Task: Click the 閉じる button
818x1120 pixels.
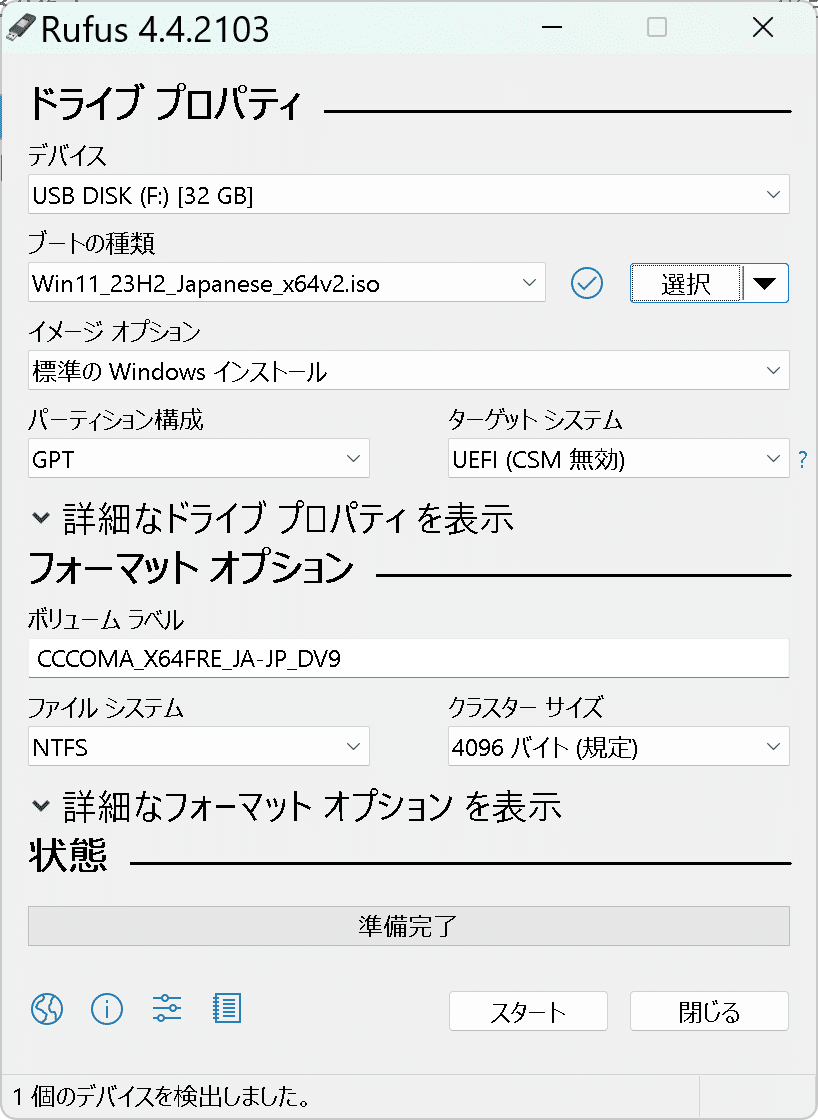Action: [709, 1011]
